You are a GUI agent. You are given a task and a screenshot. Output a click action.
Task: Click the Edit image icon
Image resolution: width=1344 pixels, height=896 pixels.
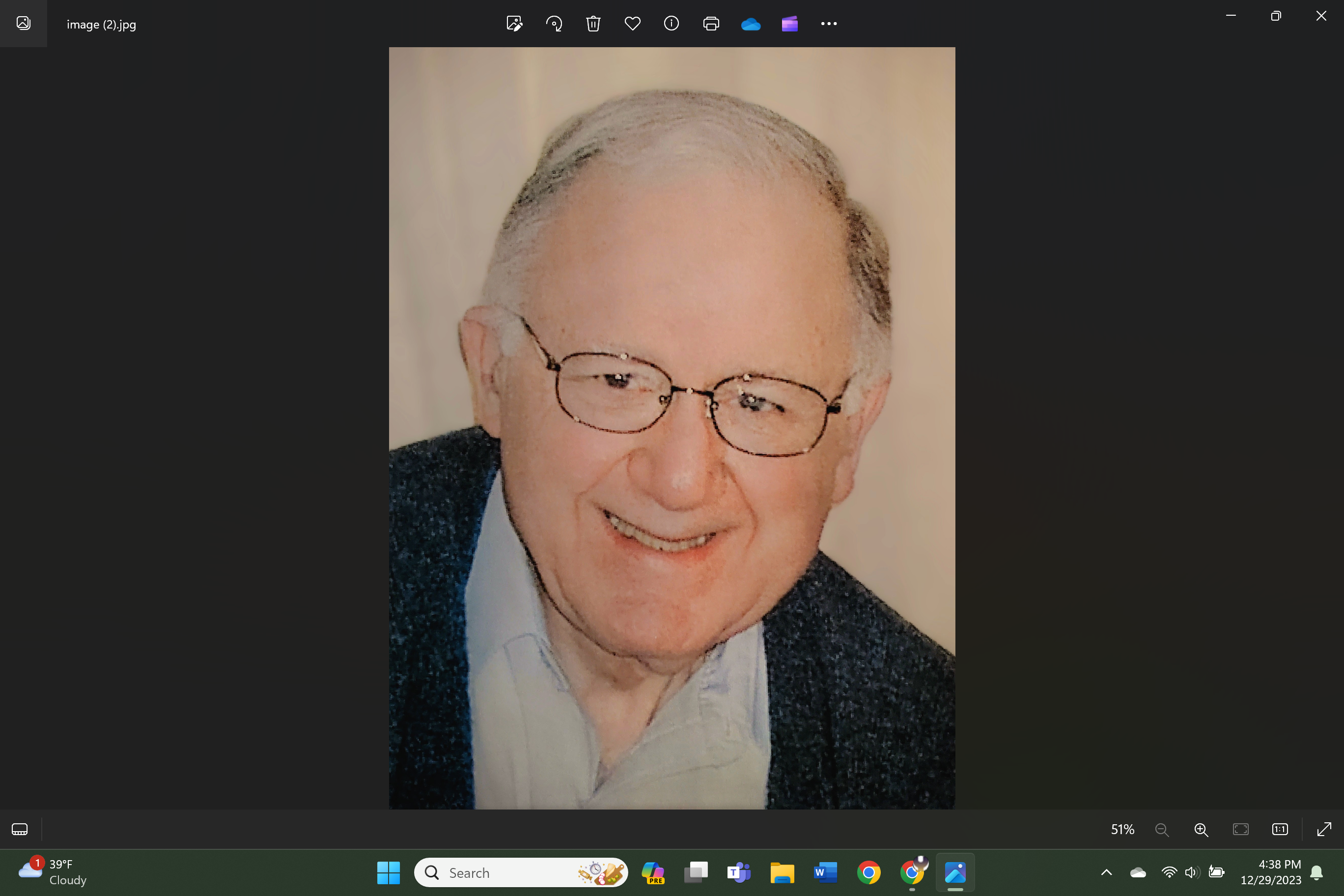[x=514, y=24]
